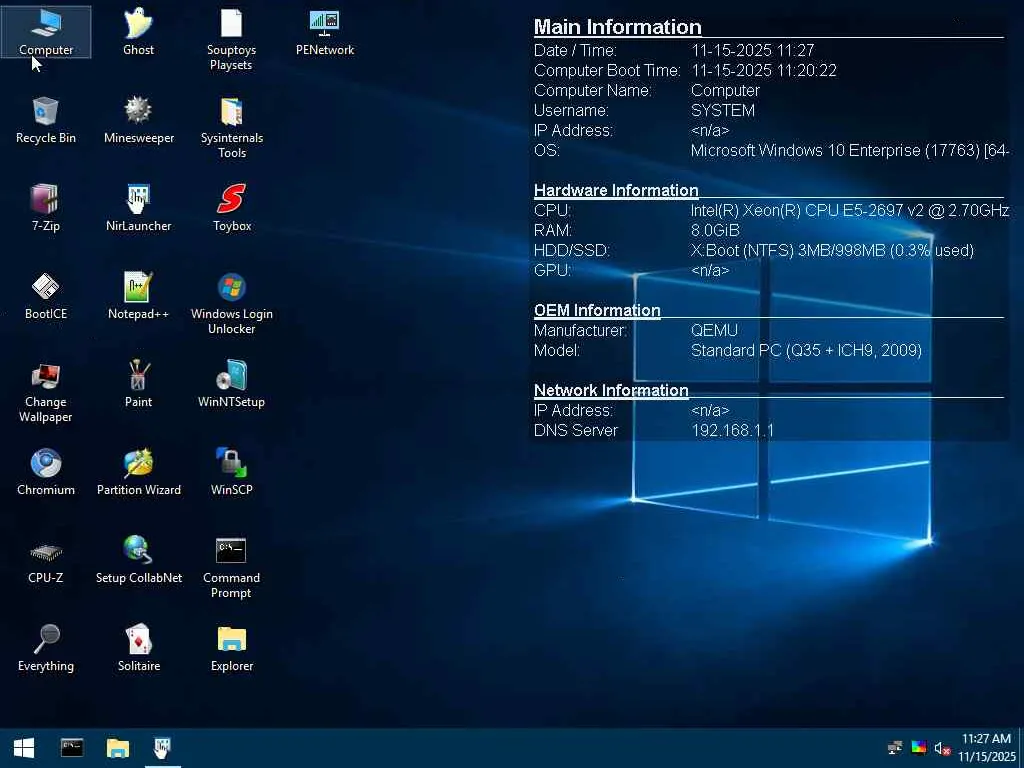Select the WinSCP desktop icon
Image resolution: width=1024 pixels, height=768 pixels.
(x=231, y=472)
